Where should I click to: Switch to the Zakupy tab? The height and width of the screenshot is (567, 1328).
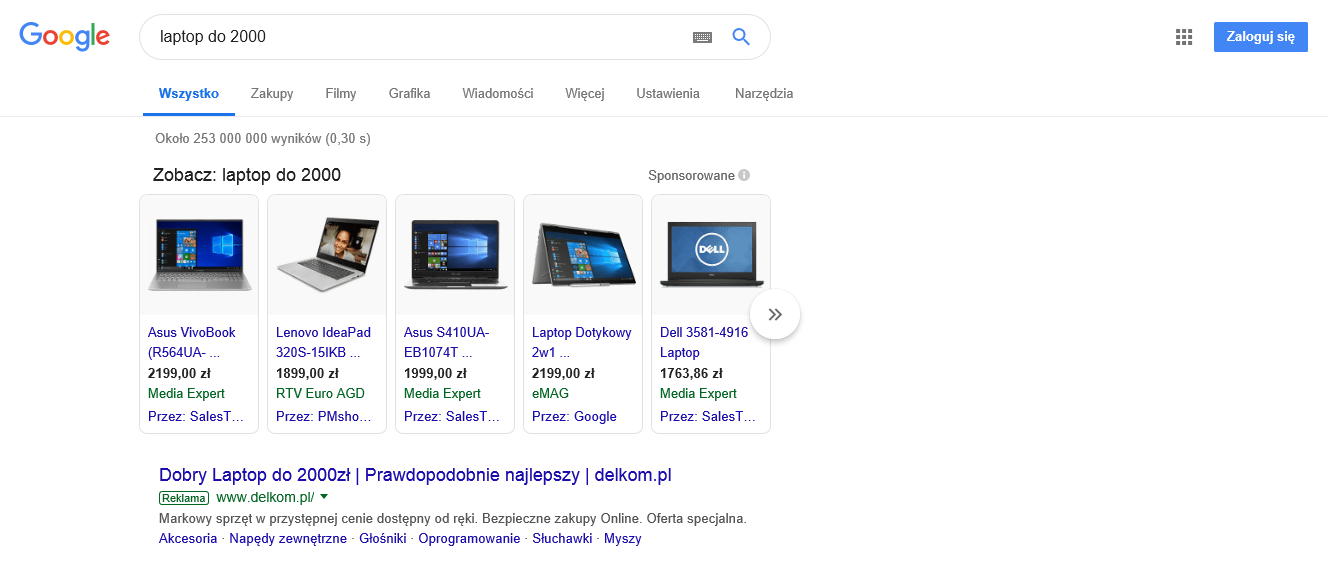(x=272, y=94)
